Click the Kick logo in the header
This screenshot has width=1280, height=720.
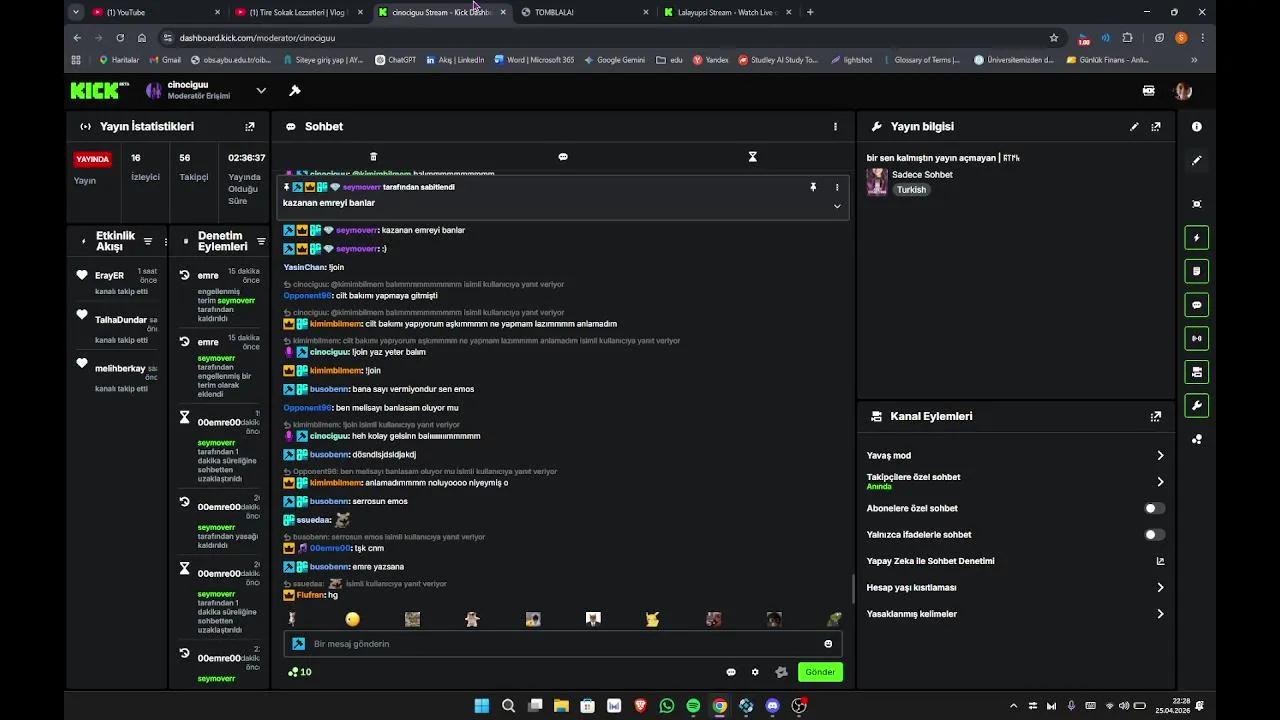[x=99, y=91]
